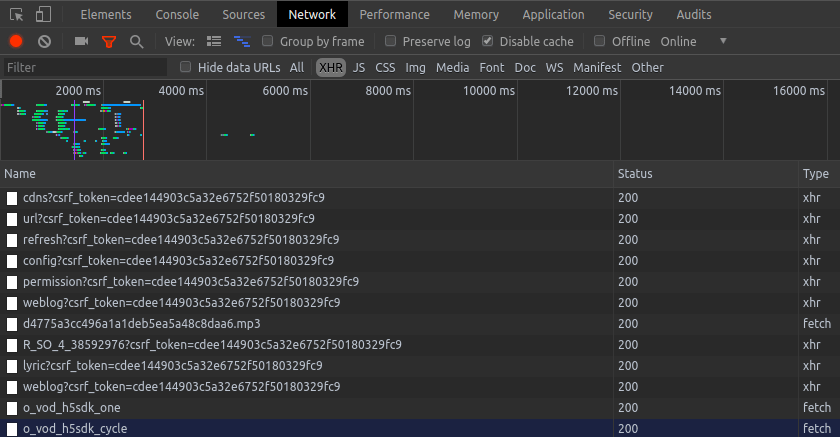Show the waterfall overview icon
840x437 pixels.
[241, 41]
